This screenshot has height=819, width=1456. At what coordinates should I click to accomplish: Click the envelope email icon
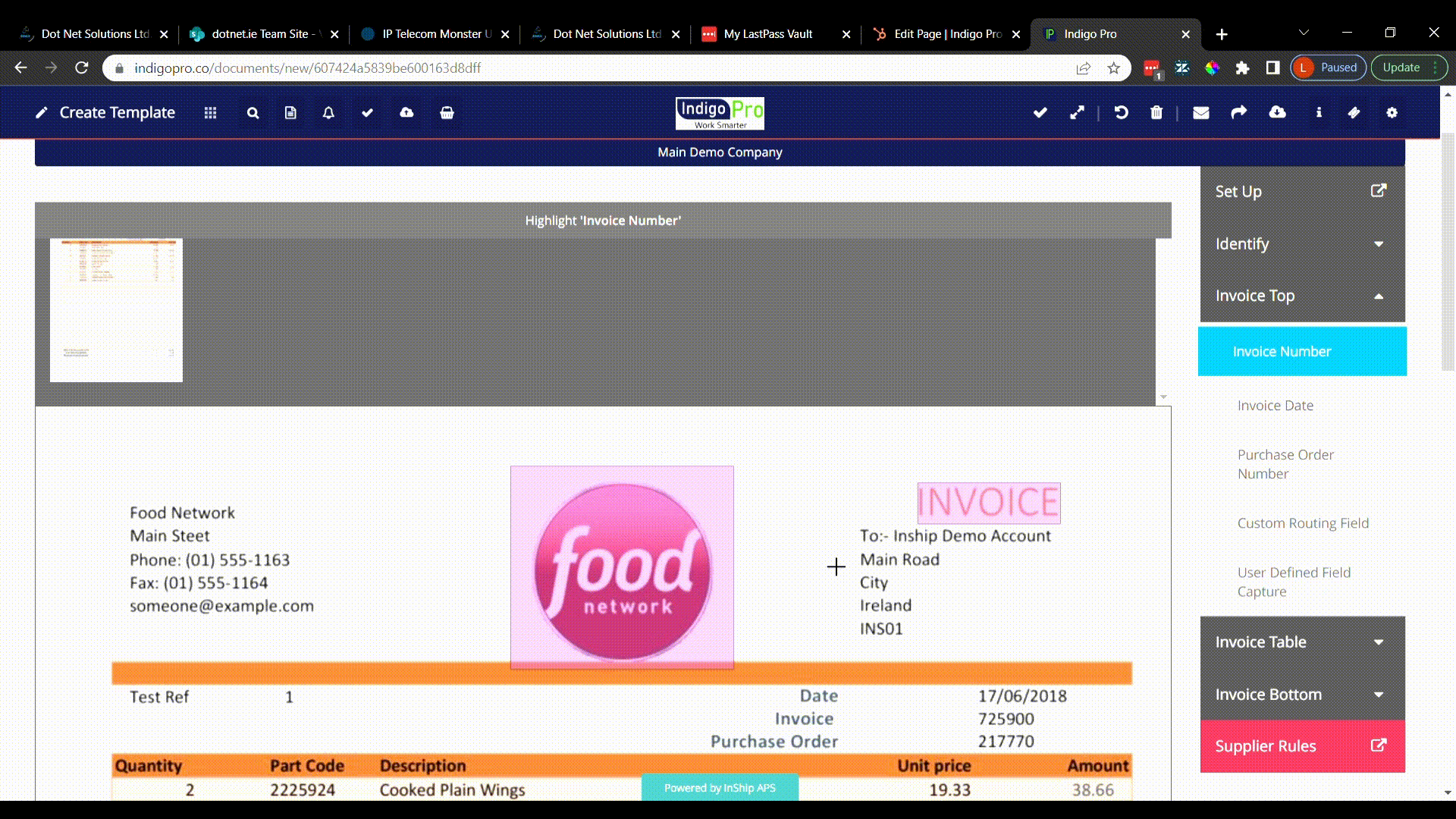click(1200, 112)
